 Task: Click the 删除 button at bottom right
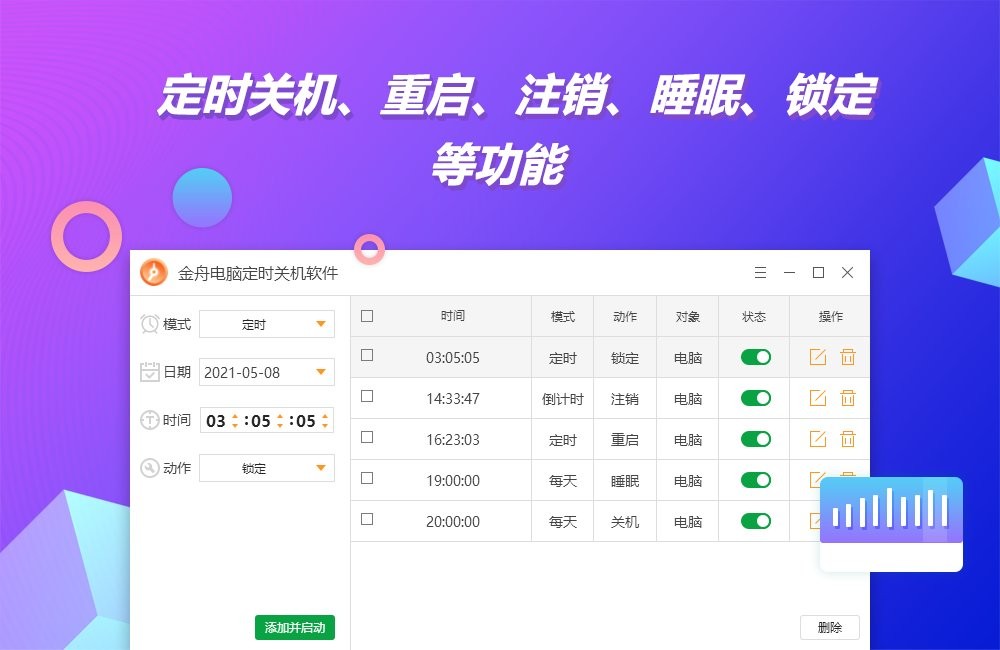[x=830, y=627]
